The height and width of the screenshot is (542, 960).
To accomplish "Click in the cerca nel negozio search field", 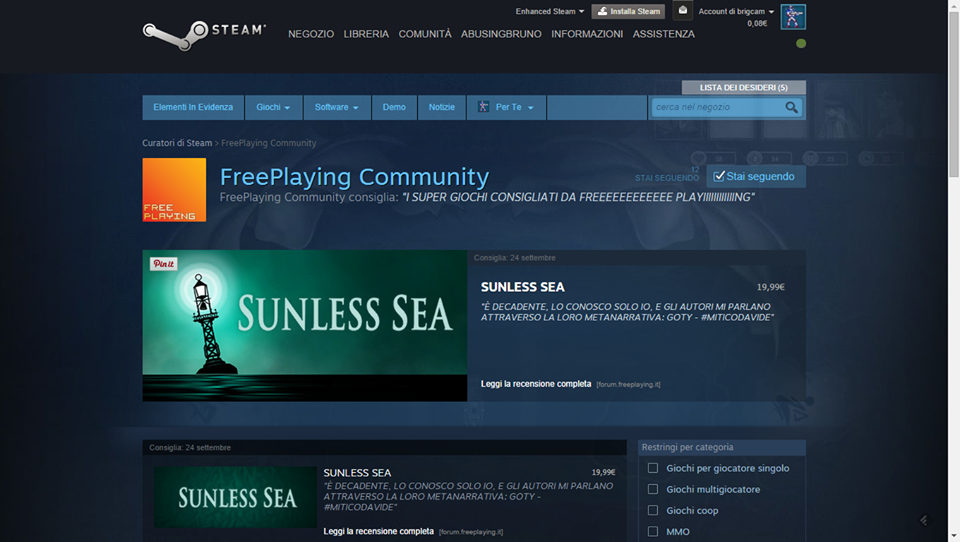I will (716, 107).
